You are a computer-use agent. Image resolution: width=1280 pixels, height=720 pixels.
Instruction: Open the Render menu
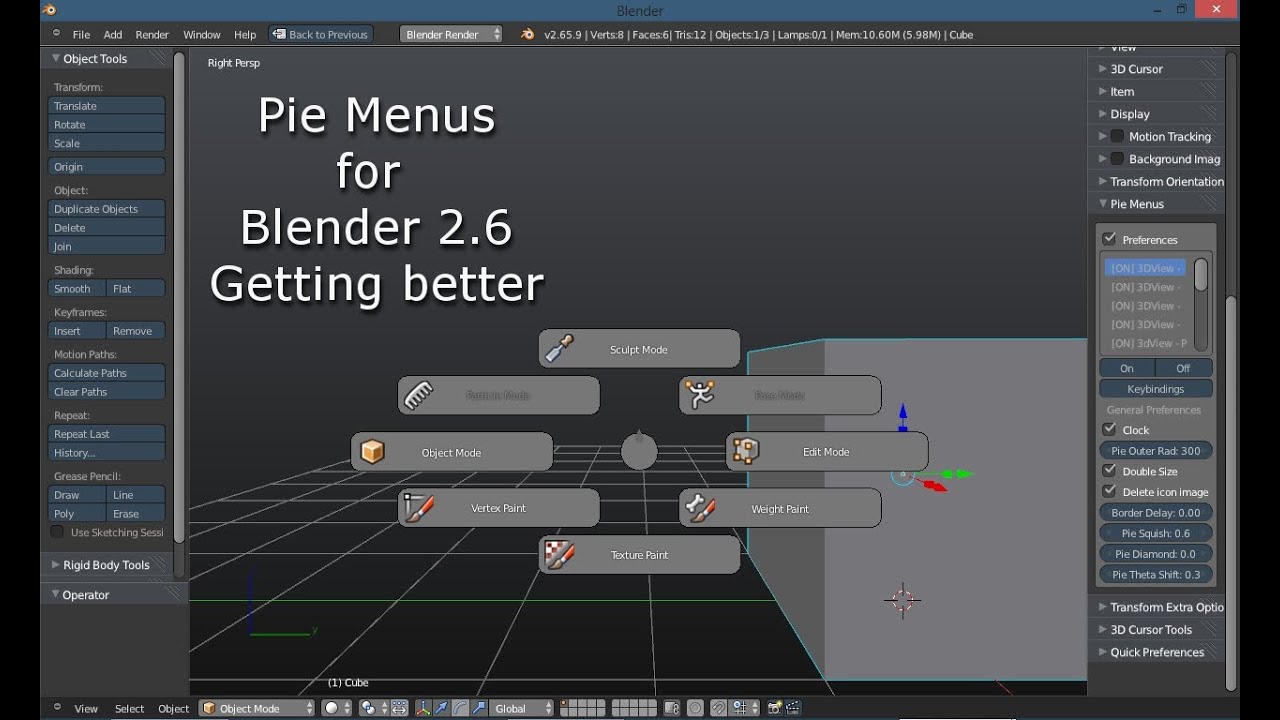pyautogui.click(x=152, y=34)
